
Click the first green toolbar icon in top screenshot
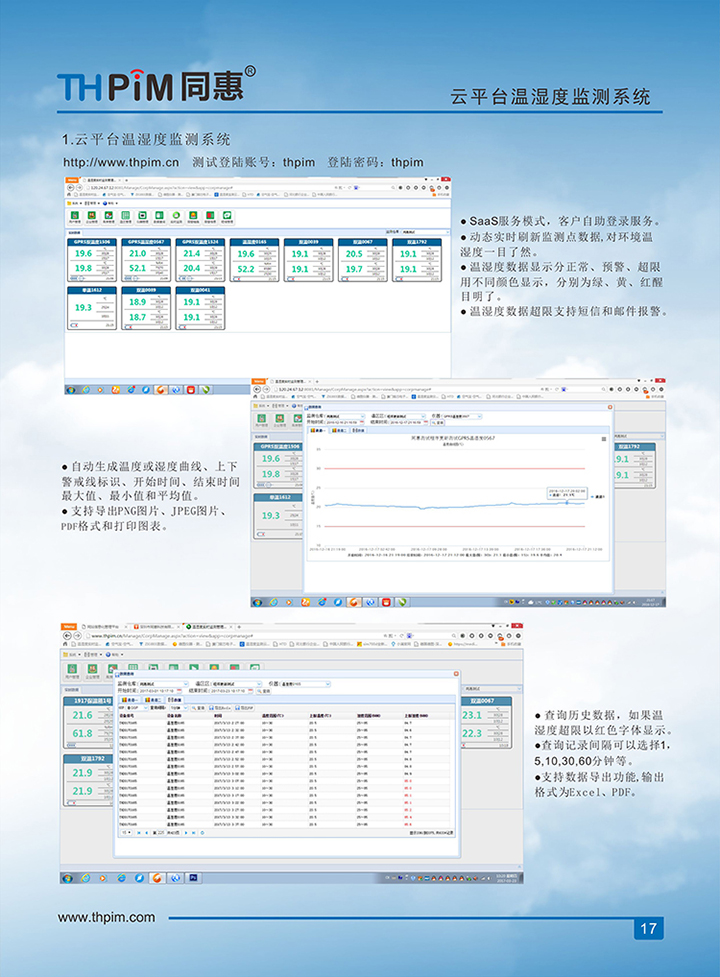(73, 215)
